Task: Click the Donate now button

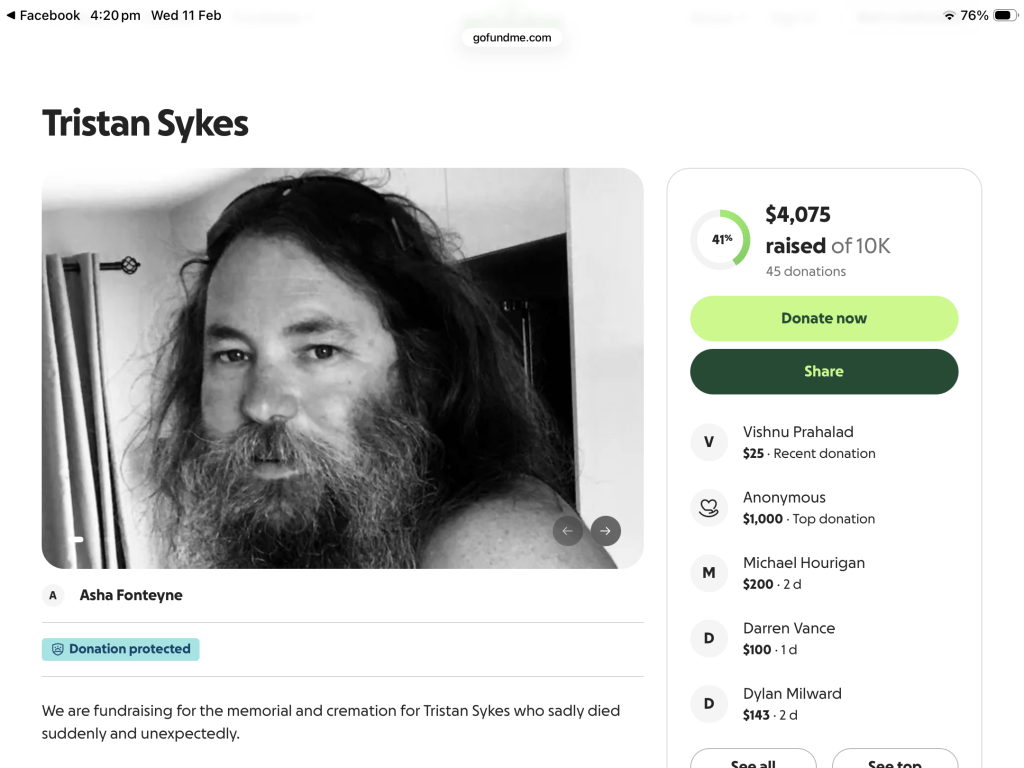Action: click(x=824, y=318)
